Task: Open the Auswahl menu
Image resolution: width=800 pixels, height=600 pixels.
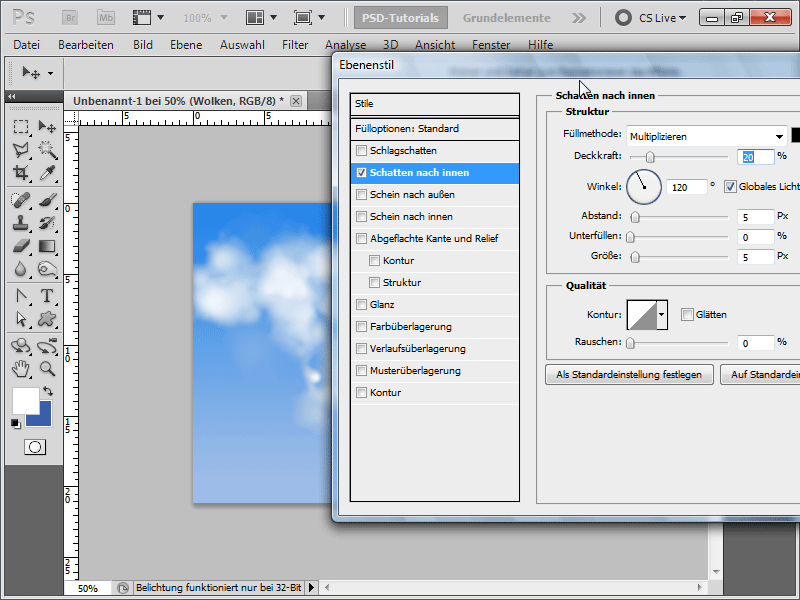Action: pos(242,45)
